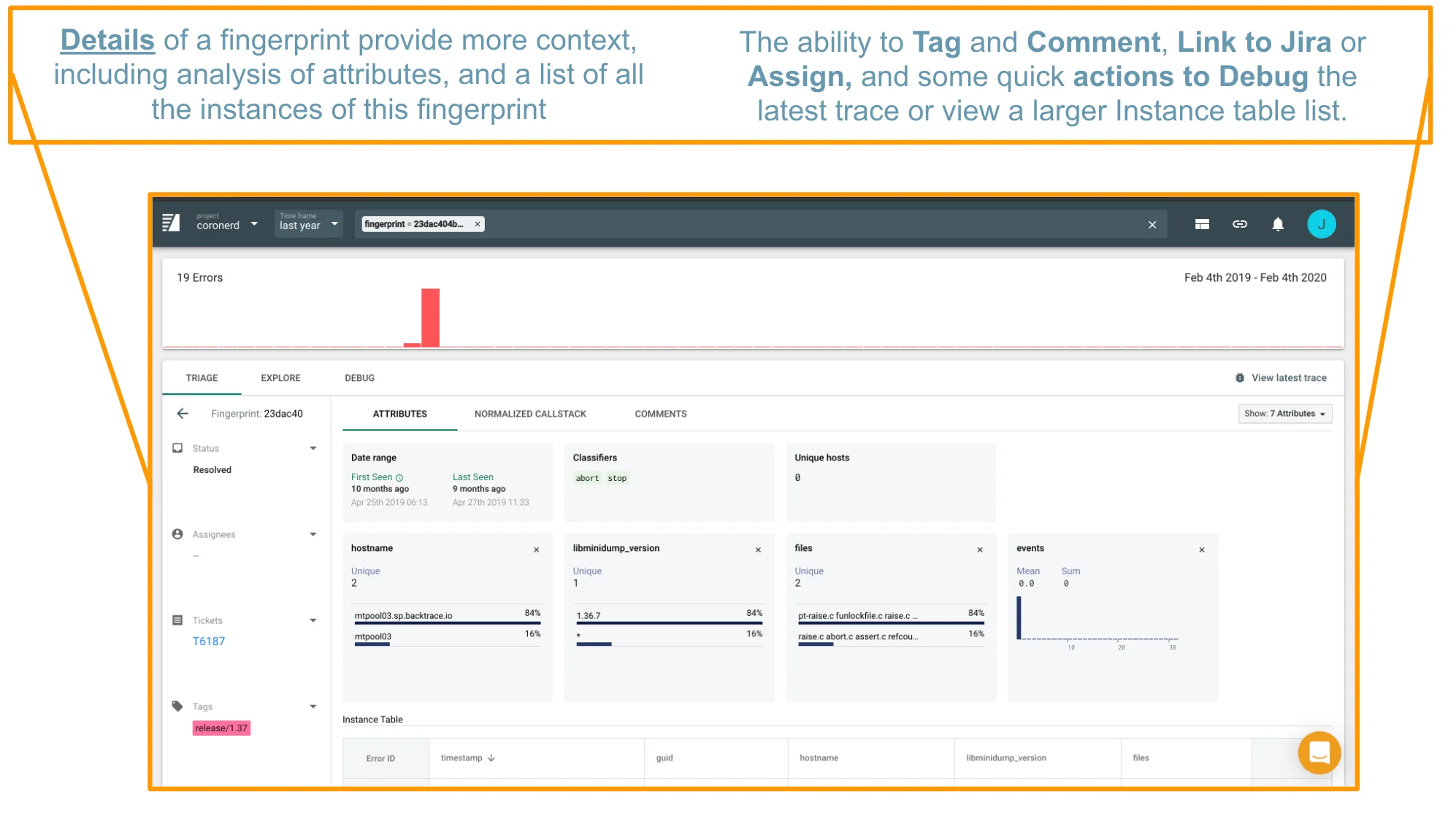Image resolution: width=1456 pixels, height=813 pixels.
Task: Click the Tickets icon in sidebar
Action: pos(177,620)
